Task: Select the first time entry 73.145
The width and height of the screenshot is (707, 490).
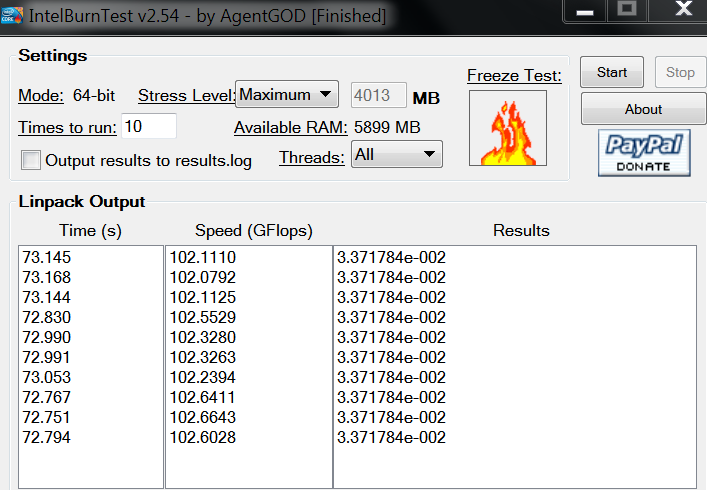Action: tap(47, 258)
